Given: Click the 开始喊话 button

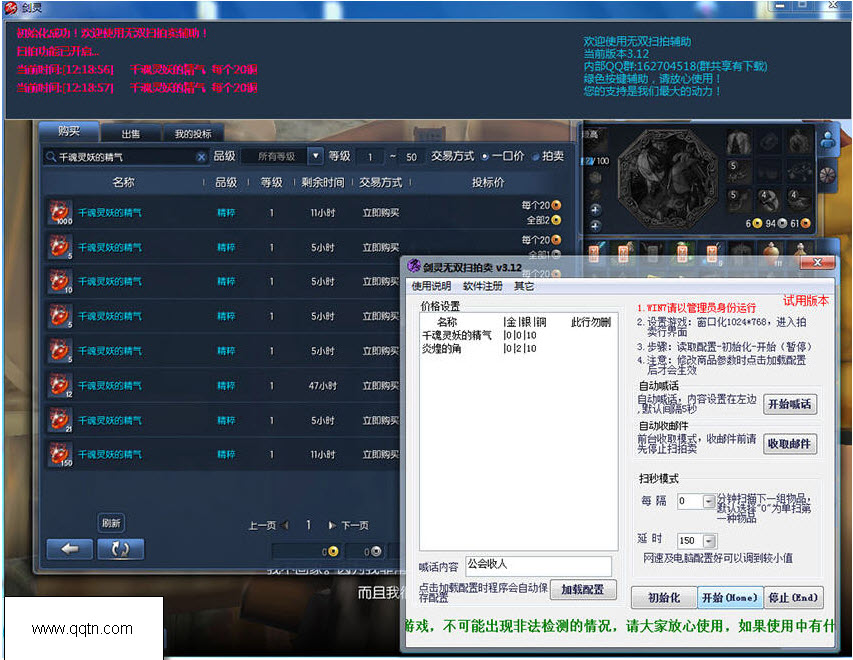Looking at the screenshot, I should 789,404.
